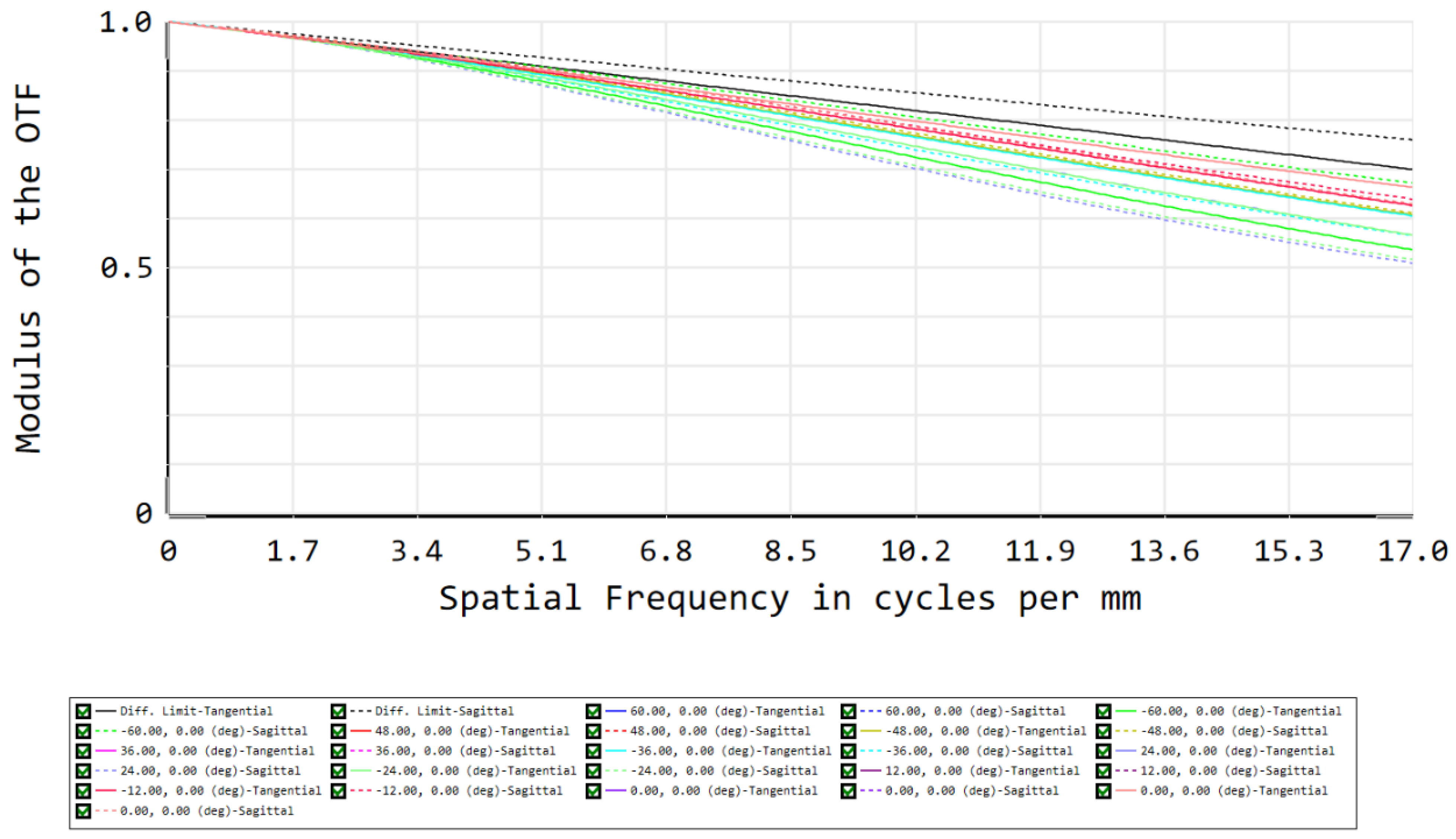Viewport: 1456px width, 839px height.
Task: Toggle the 60.00 deg Tangential series checkbox
Action: pos(593,711)
